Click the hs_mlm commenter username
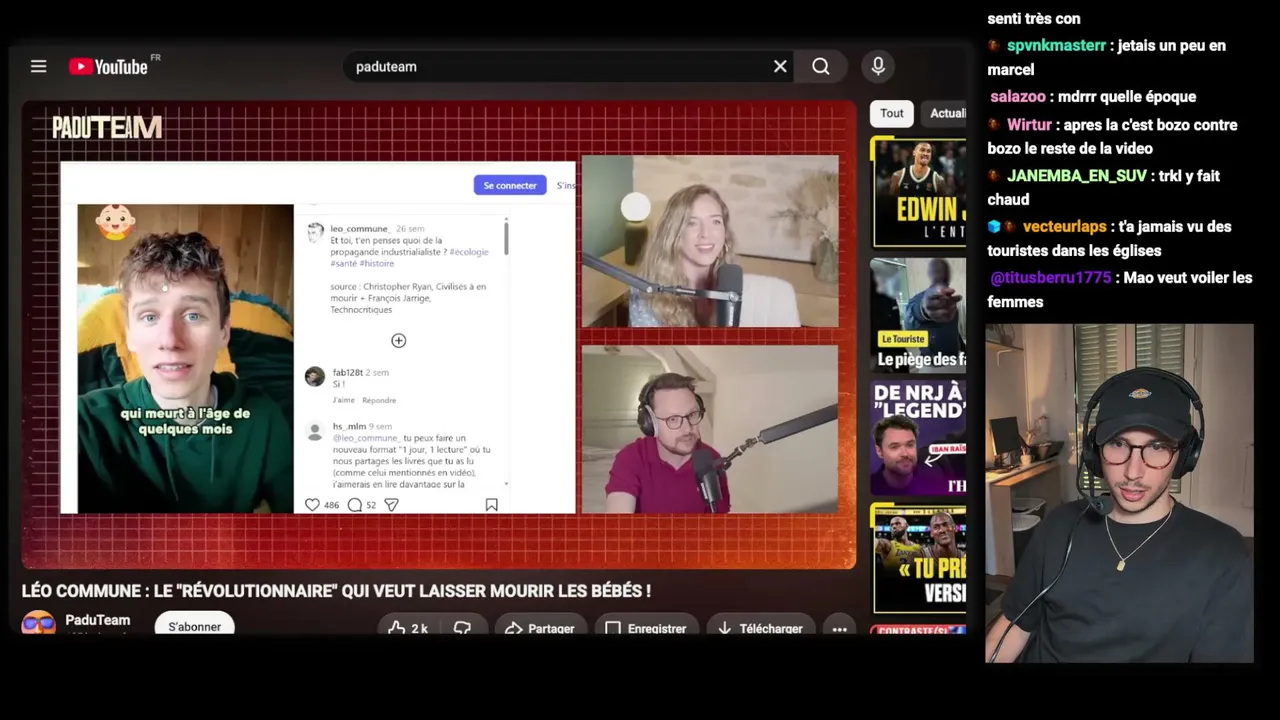Image resolution: width=1280 pixels, height=720 pixels. coord(349,426)
